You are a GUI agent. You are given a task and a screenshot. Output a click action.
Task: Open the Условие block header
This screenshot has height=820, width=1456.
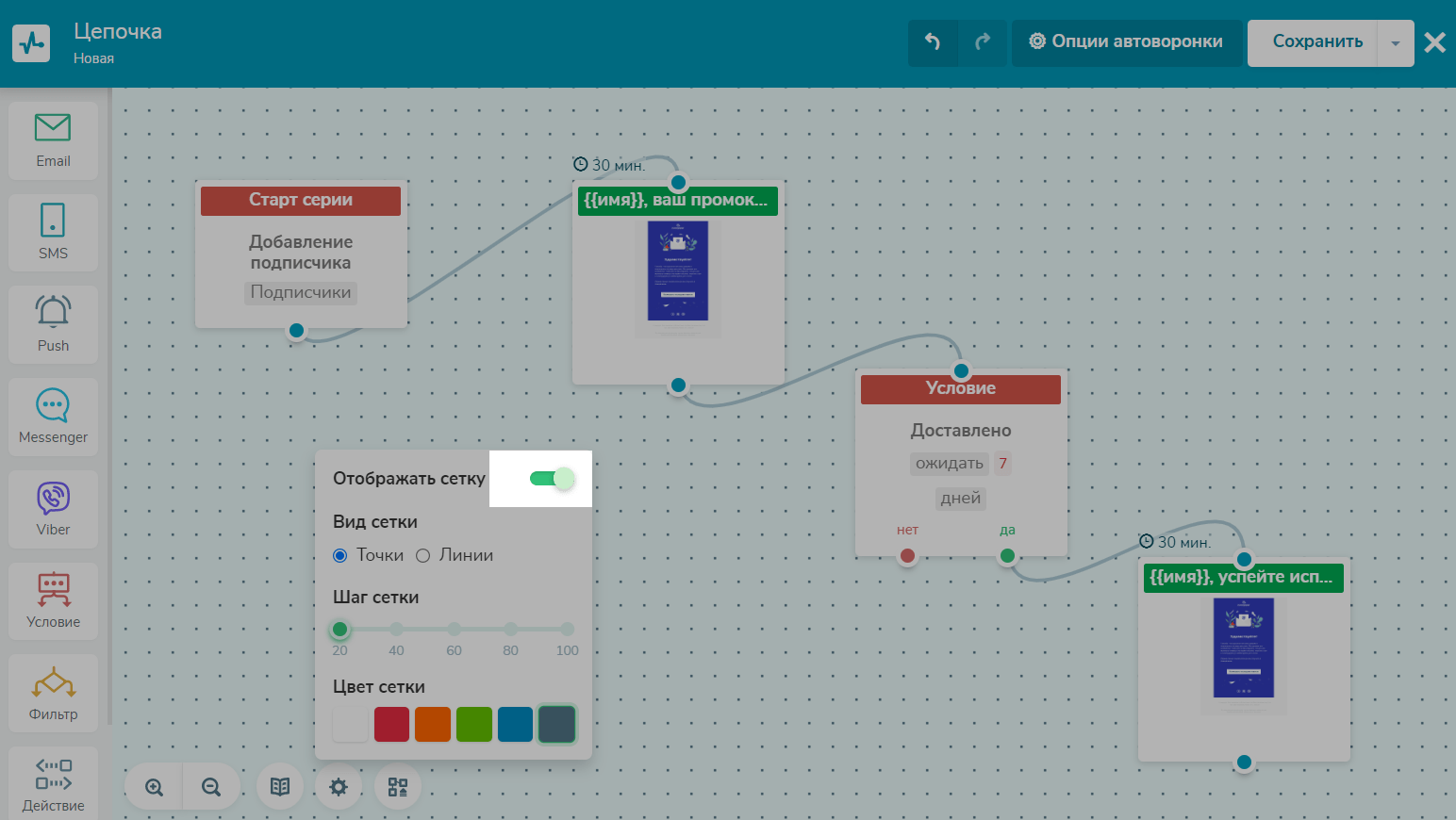pos(960,388)
